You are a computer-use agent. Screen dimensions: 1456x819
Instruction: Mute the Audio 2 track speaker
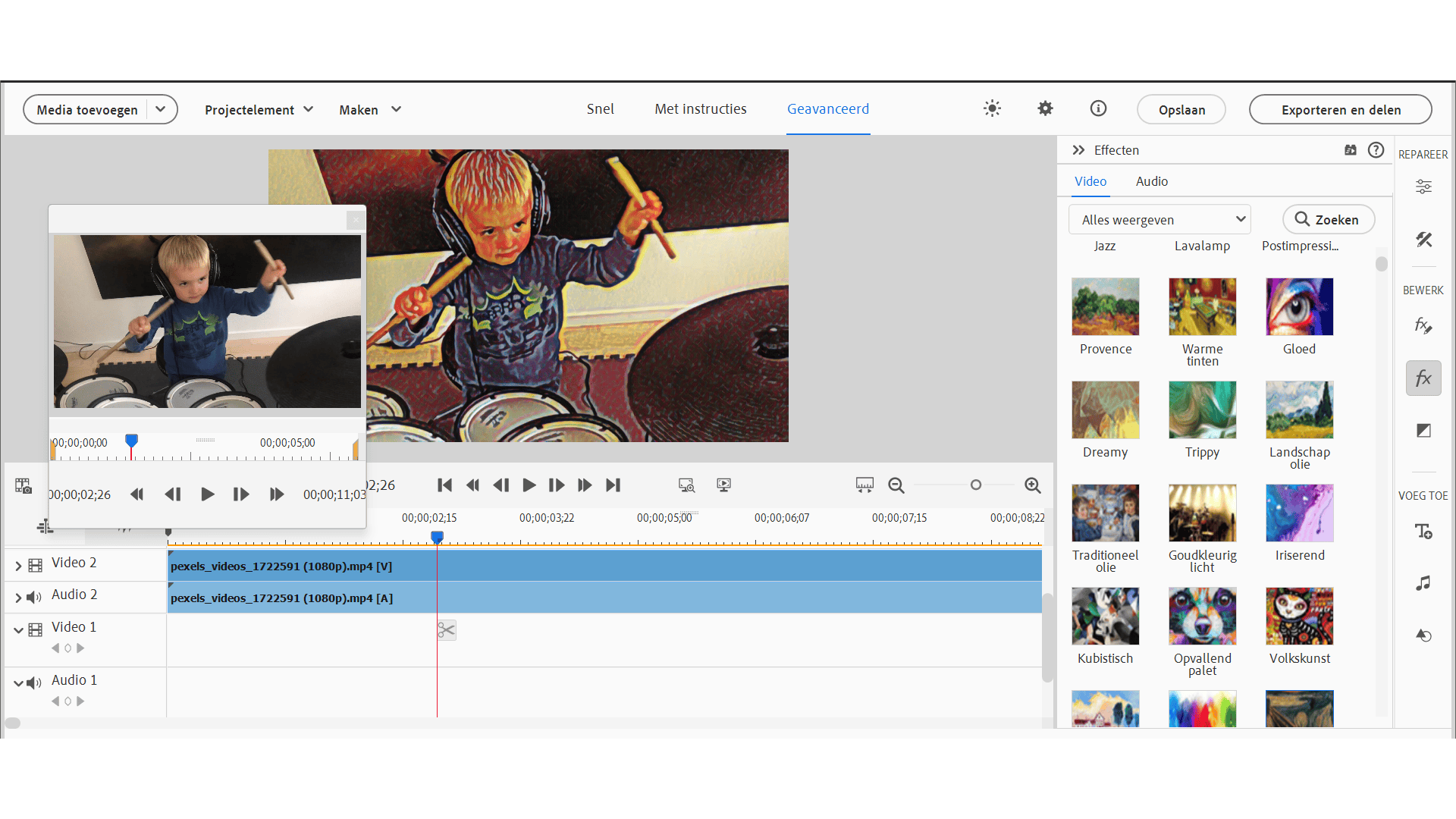pos(34,598)
